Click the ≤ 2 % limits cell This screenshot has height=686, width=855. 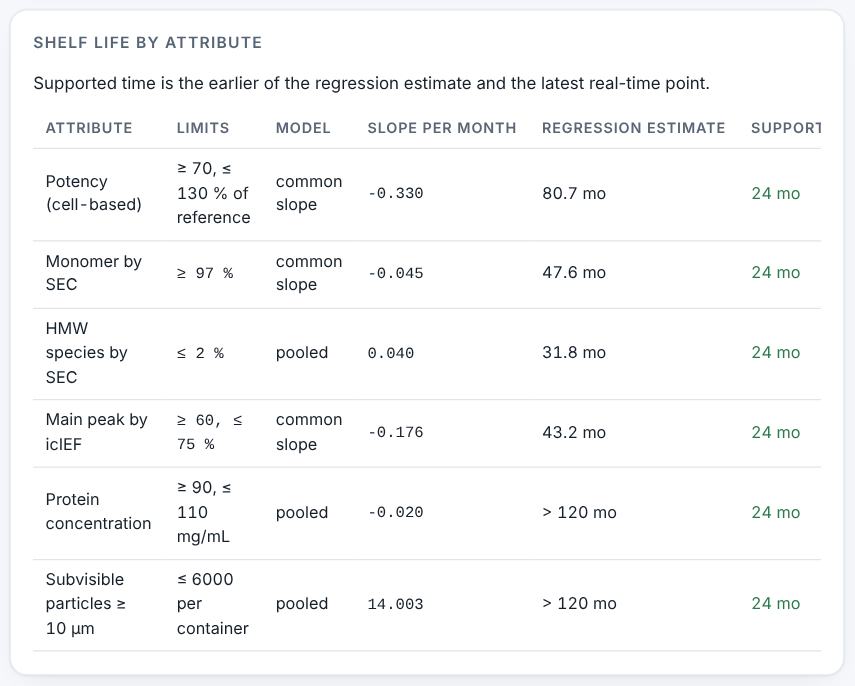(200, 353)
